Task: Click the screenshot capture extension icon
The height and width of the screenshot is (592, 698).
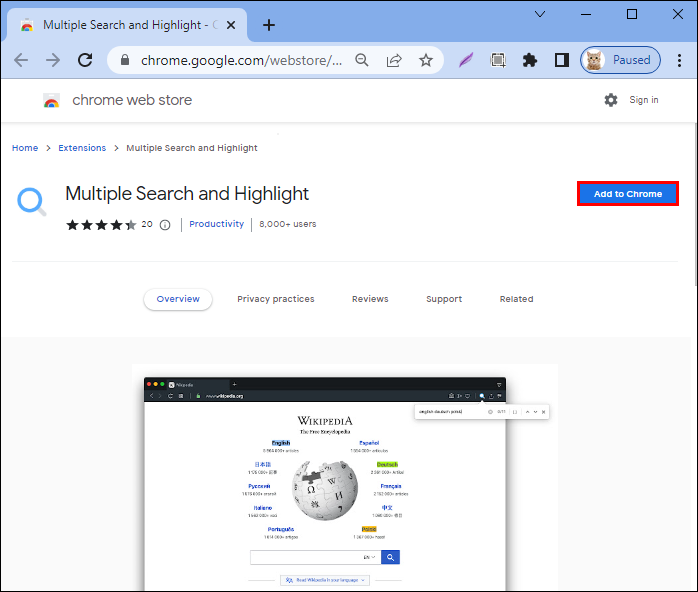Action: tap(498, 60)
